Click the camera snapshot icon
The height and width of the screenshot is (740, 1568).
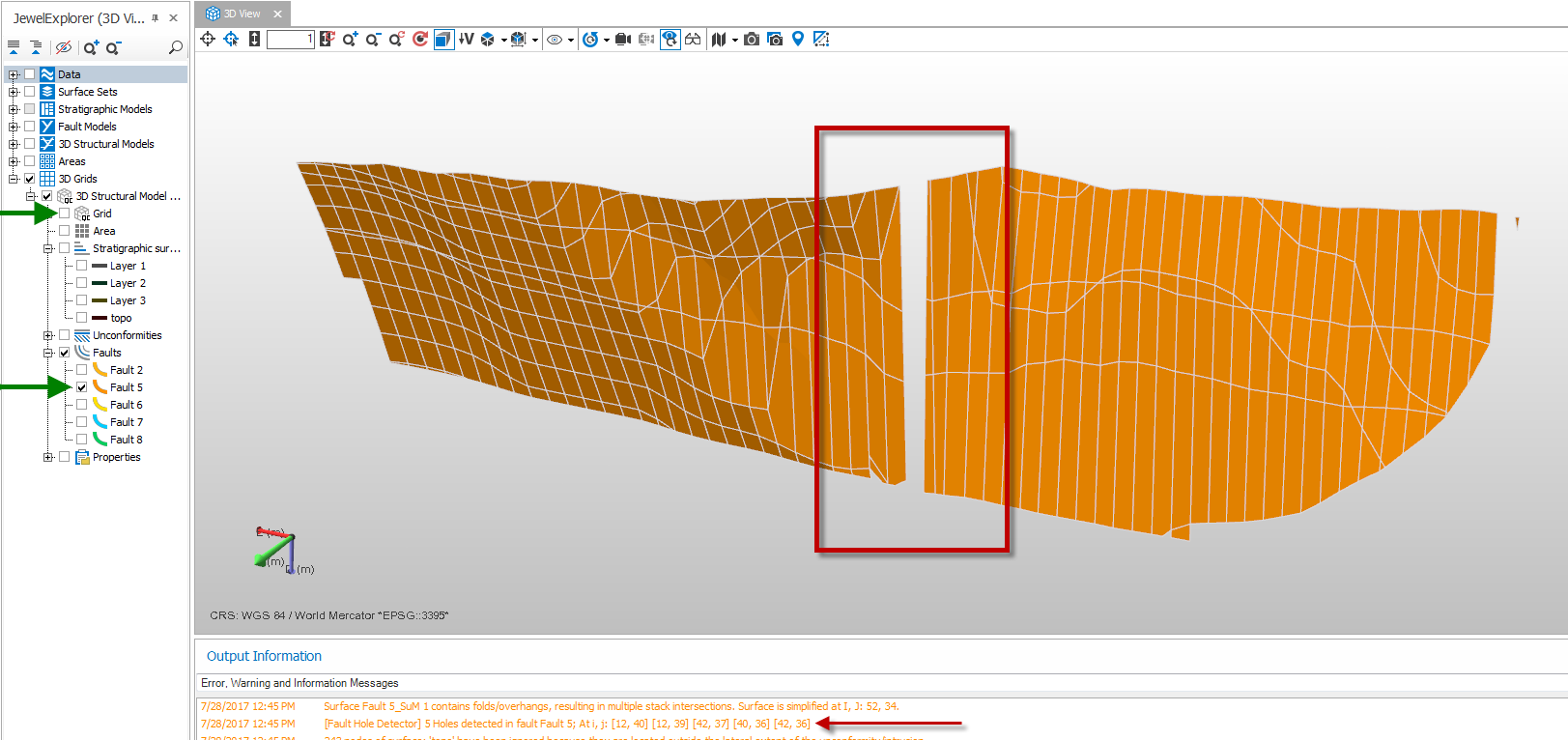click(751, 40)
